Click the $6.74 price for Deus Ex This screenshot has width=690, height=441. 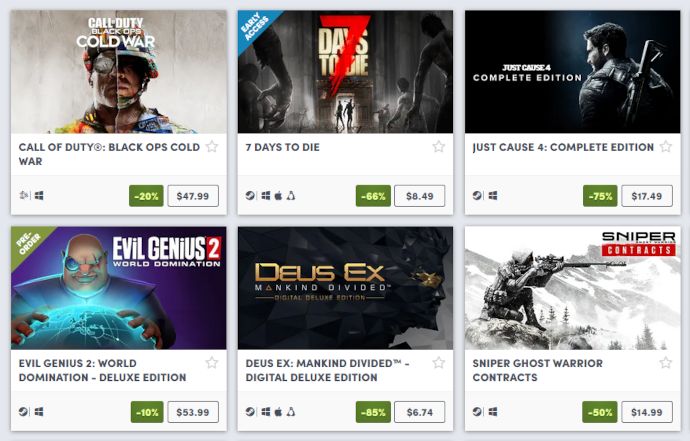coord(419,412)
